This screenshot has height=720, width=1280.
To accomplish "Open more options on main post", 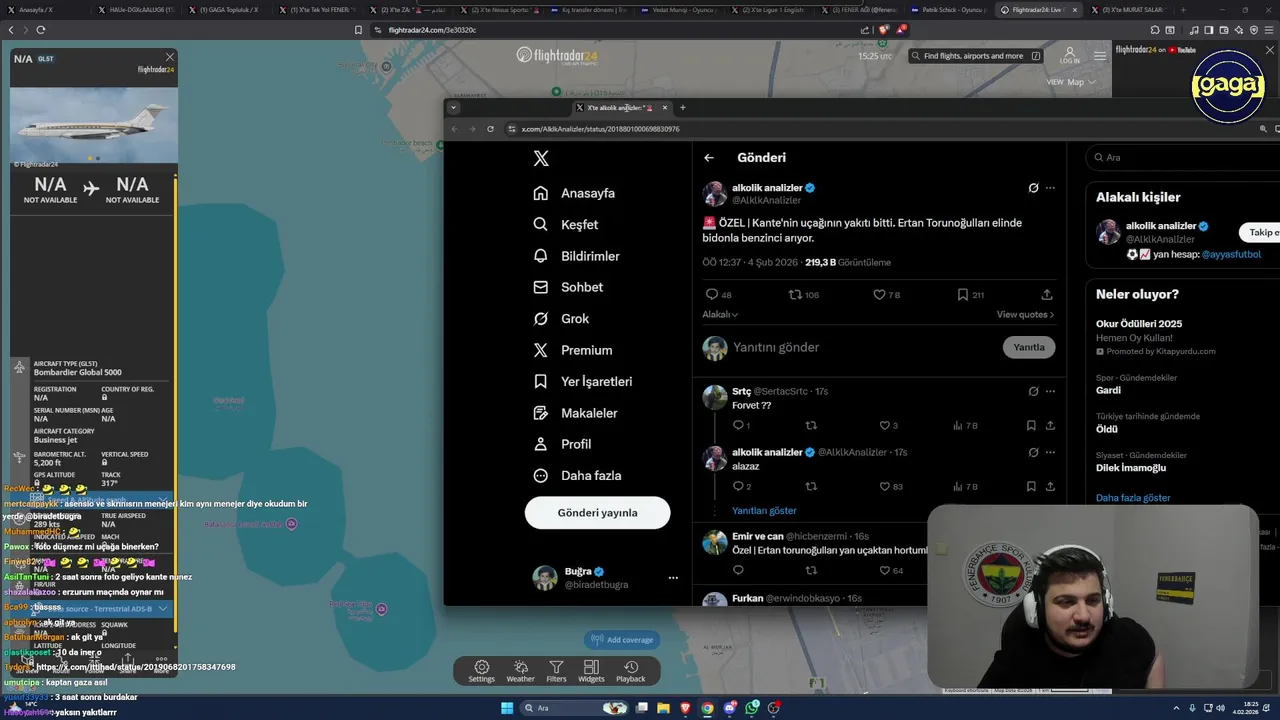I will pyautogui.click(x=1050, y=188).
